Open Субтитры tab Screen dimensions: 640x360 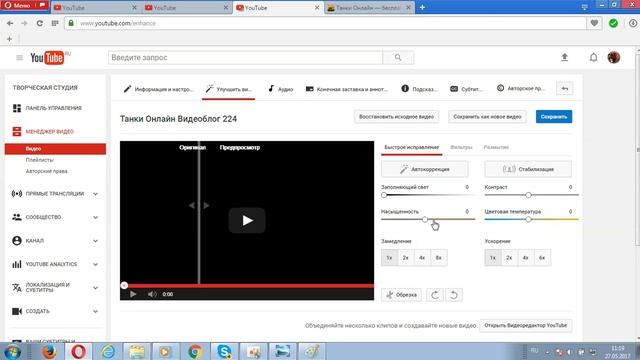point(466,89)
